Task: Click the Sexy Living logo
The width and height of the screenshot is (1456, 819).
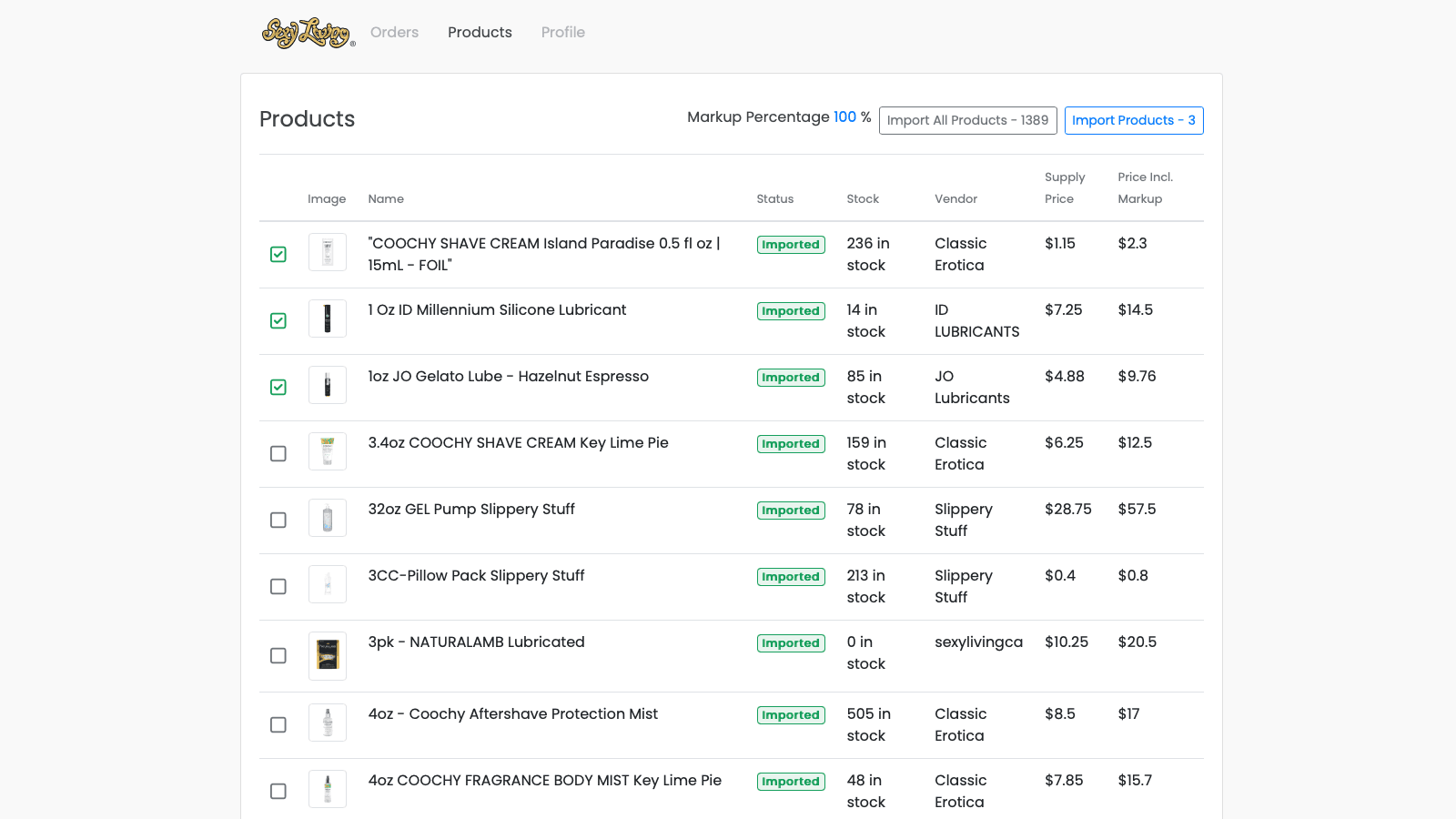Action: point(306,32)
